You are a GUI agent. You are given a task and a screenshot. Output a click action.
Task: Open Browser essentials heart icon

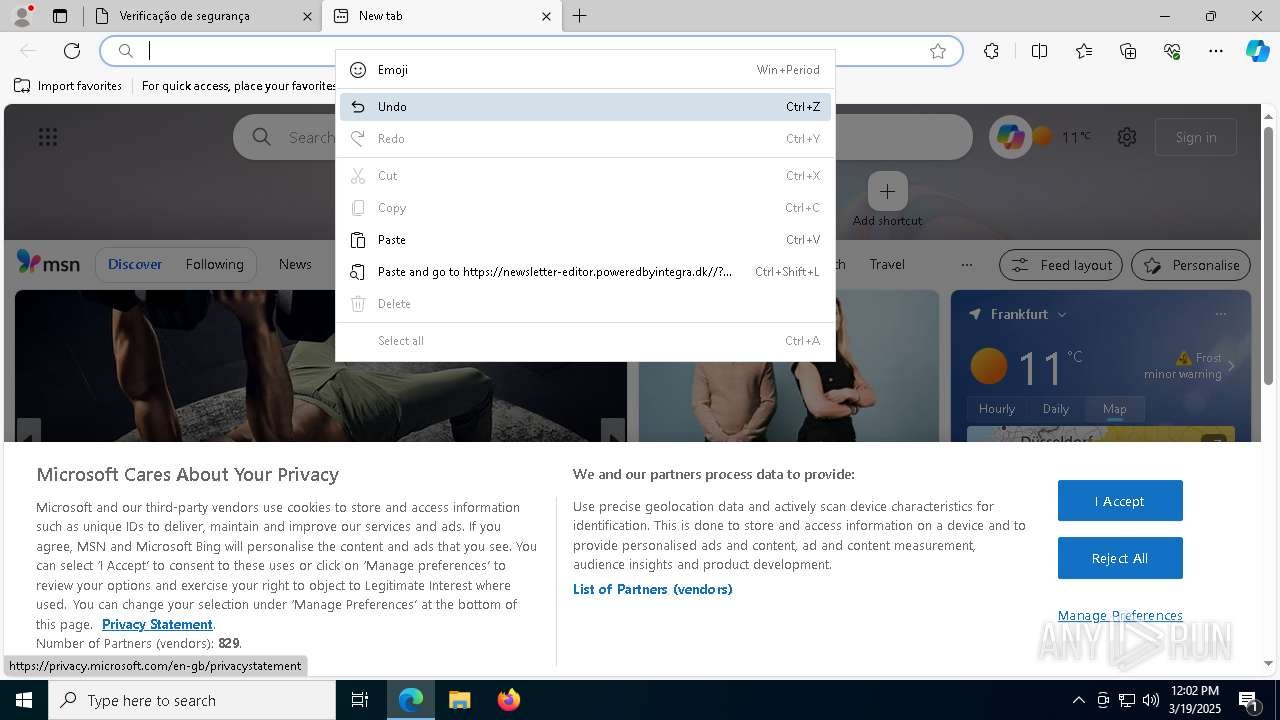coord(1172,51)
